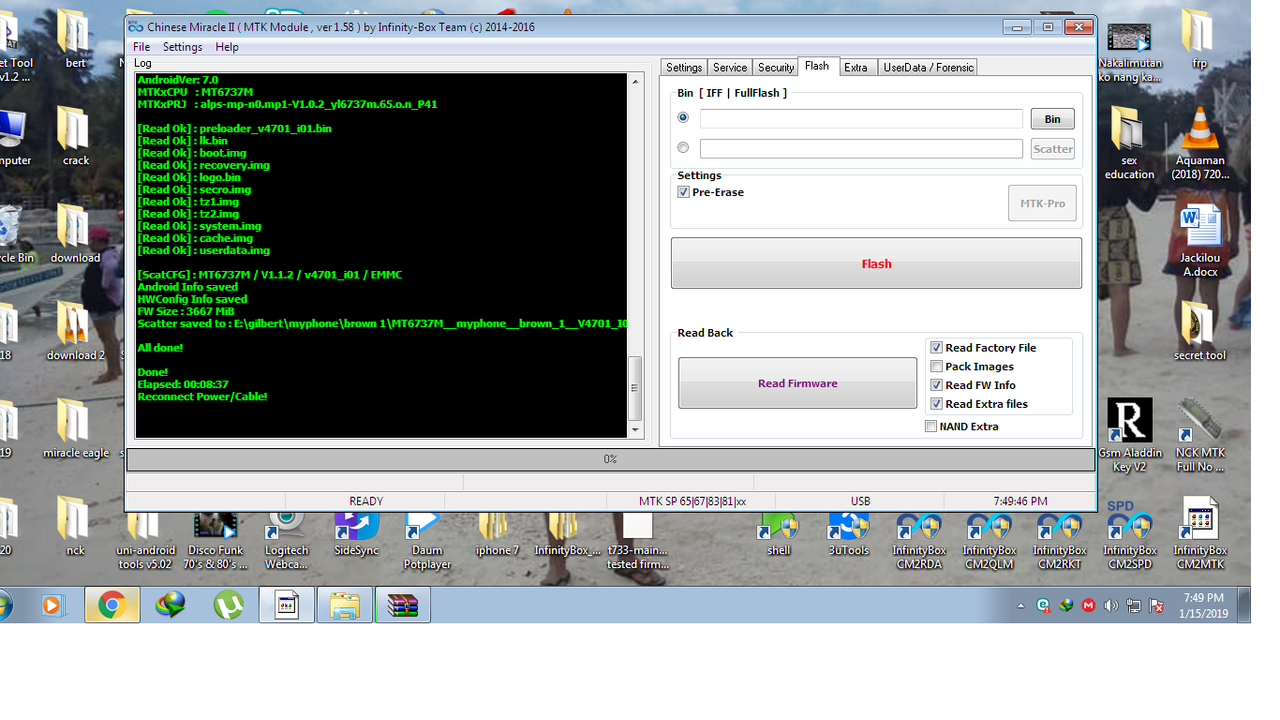The height and width of the screenshot is (720, 1280).
Task: Open the Settings menu
Action: (182, 47)
